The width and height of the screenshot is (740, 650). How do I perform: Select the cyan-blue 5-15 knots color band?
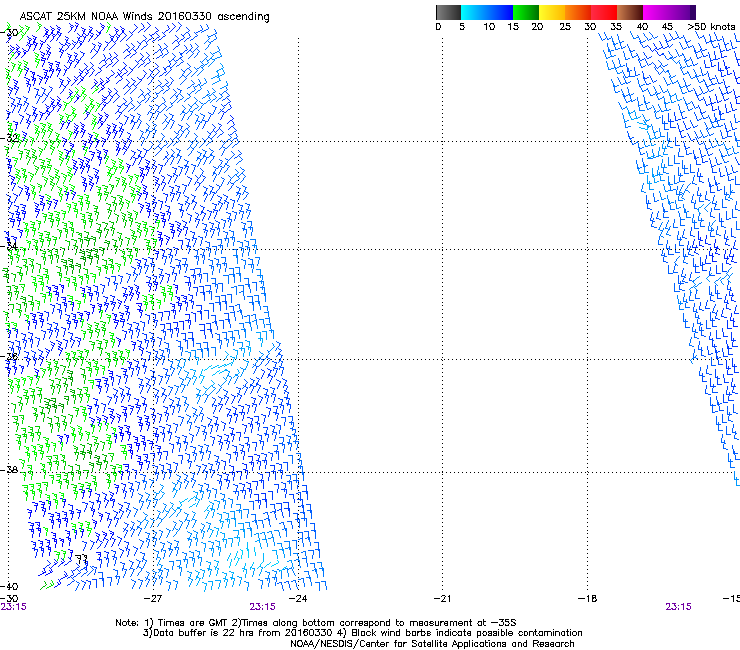(487, 12)
